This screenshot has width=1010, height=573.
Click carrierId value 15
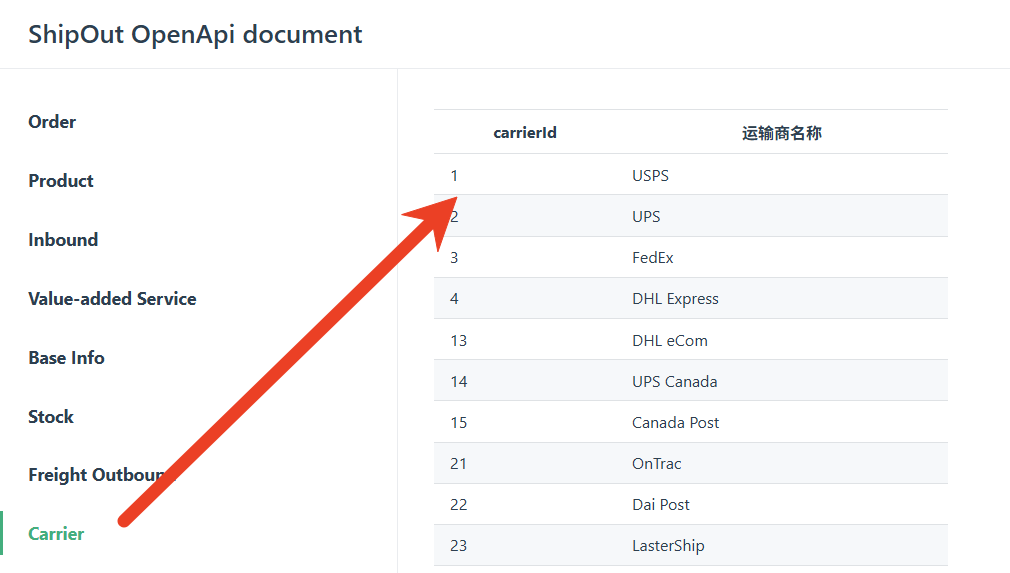(x=459, y=423)
